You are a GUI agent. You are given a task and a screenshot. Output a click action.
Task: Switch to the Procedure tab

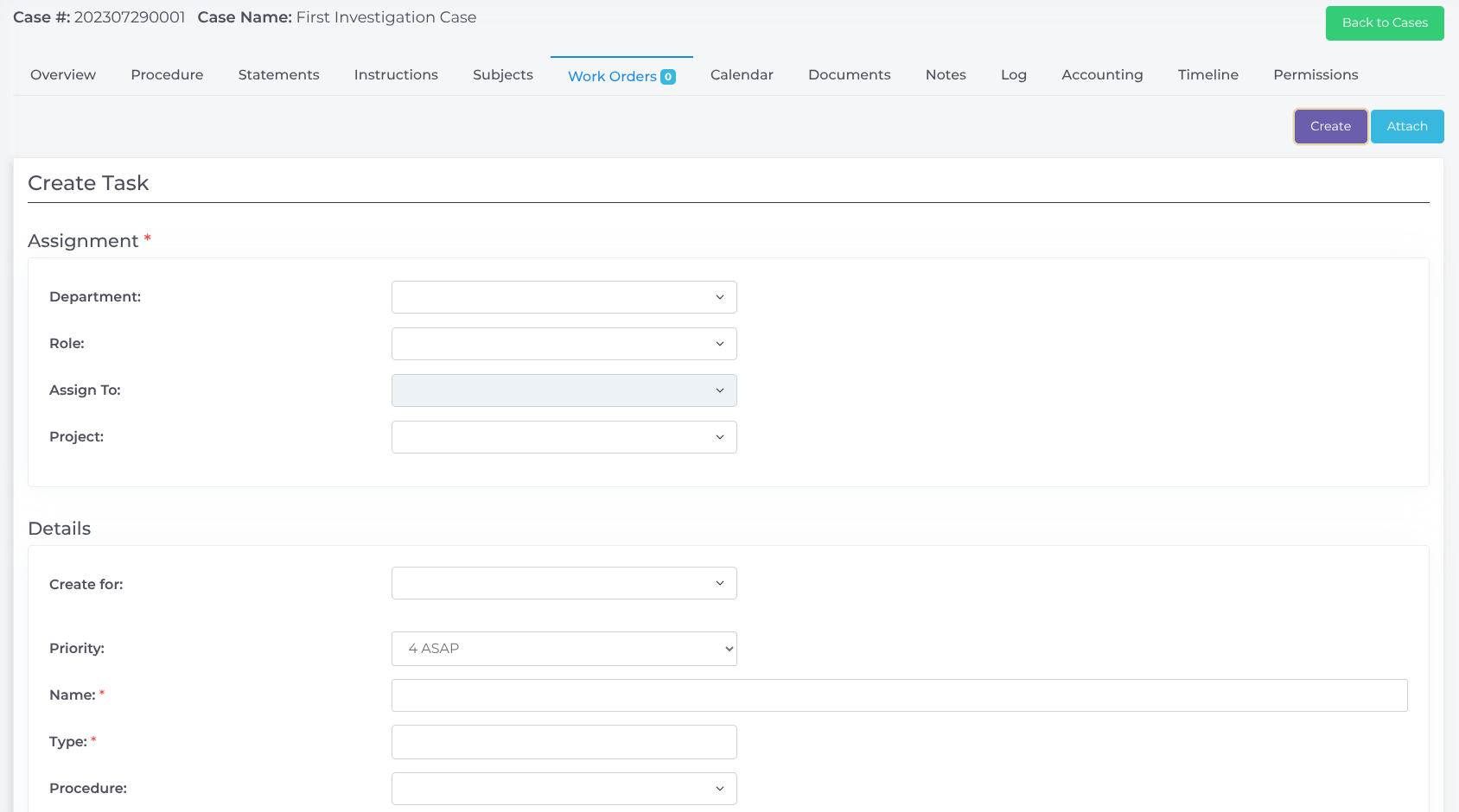[167, 75]
